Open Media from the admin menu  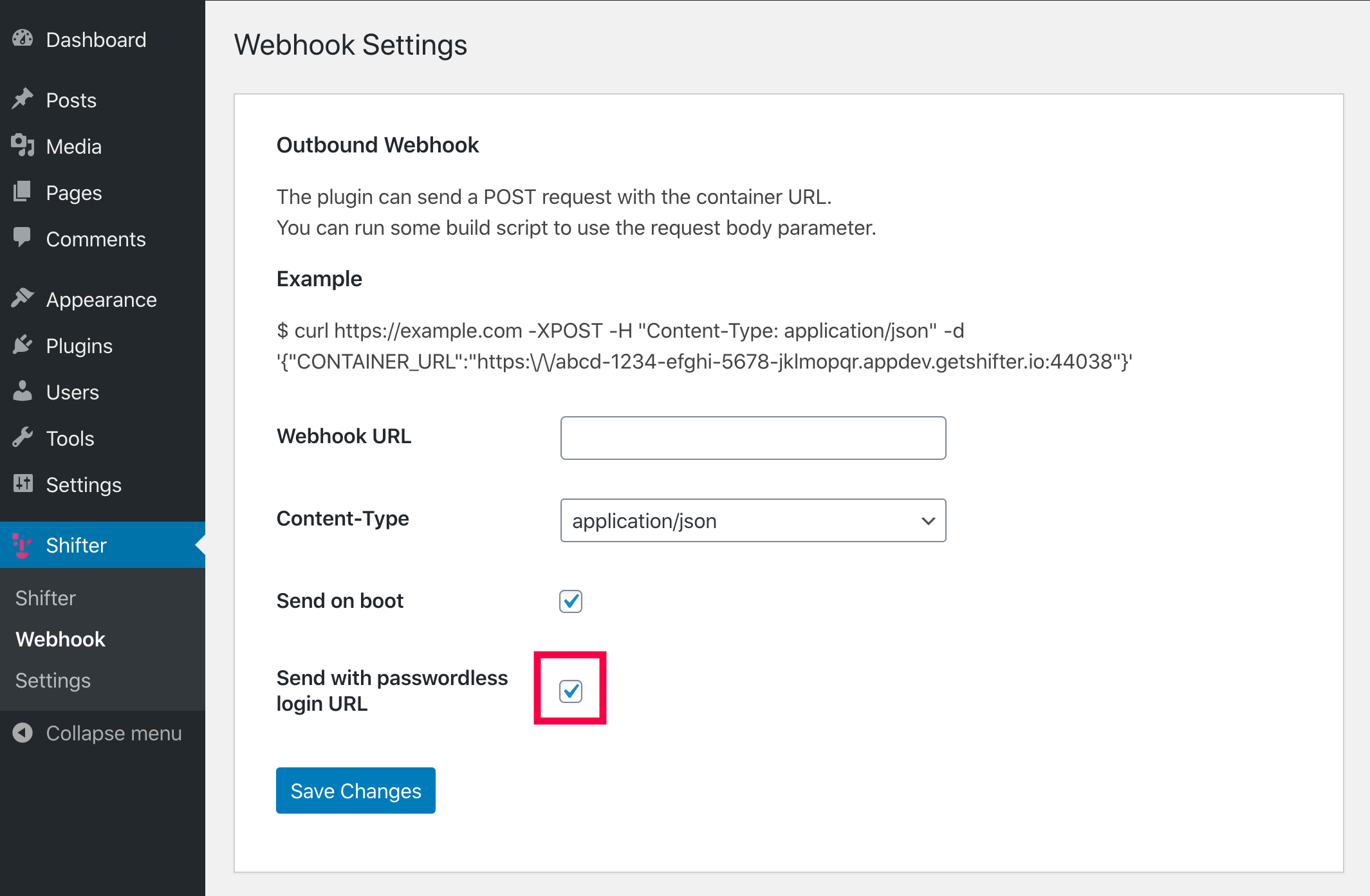[103, 147]
